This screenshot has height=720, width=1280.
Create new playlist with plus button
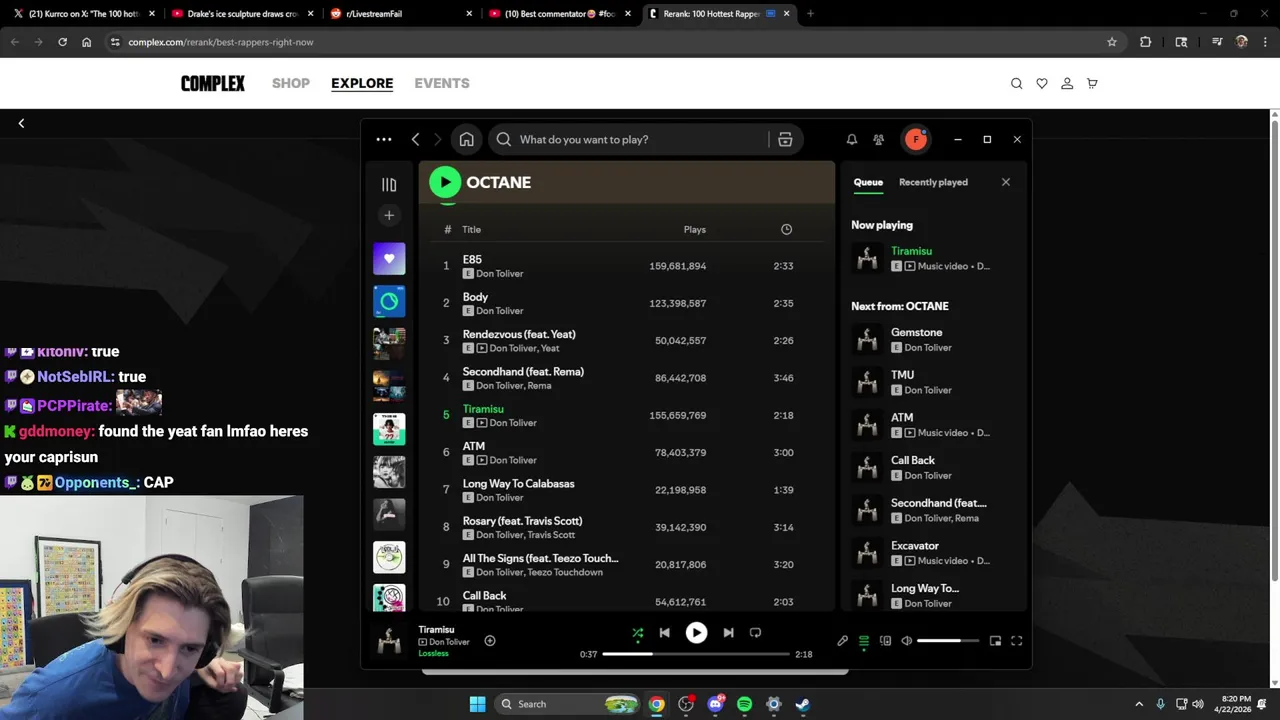pyautogui.click(x=389, y=215)
